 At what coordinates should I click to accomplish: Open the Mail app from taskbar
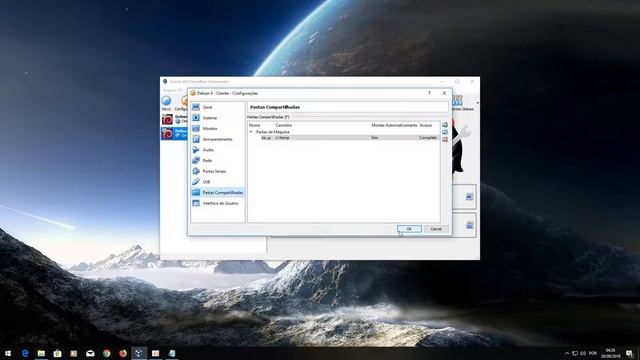click(x=90, y=353)
